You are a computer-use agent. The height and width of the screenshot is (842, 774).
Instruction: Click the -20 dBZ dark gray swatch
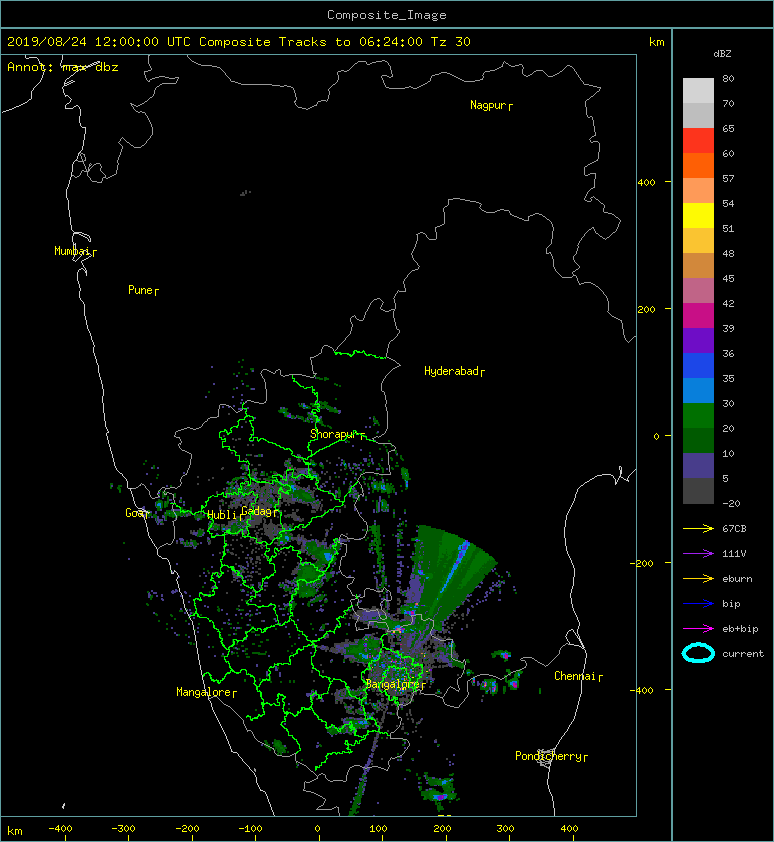click(x=698, y=490)
